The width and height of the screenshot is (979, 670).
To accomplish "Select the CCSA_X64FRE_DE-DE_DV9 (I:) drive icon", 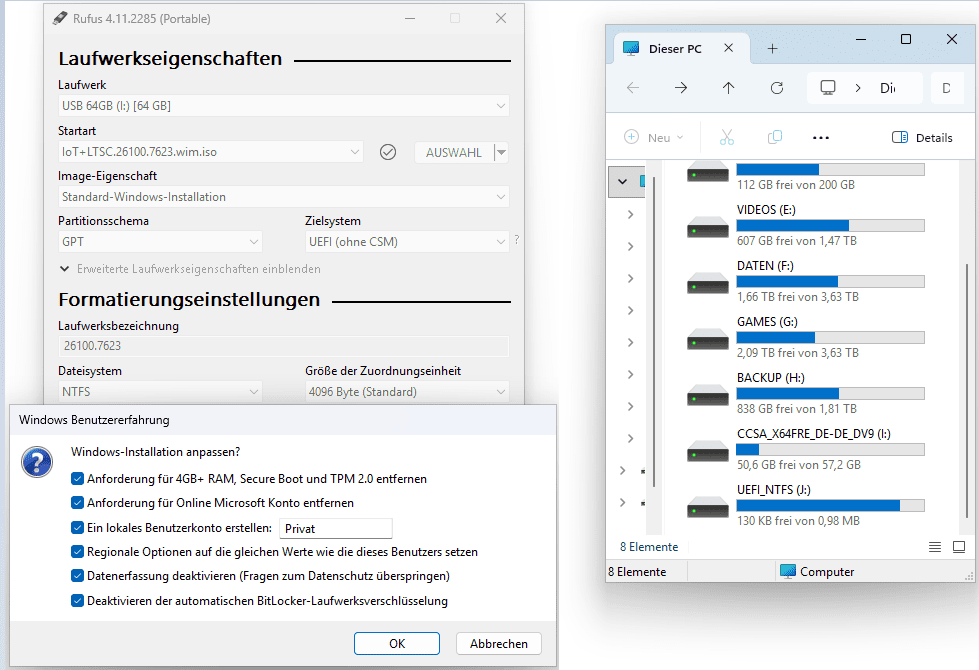I will 707,451.
